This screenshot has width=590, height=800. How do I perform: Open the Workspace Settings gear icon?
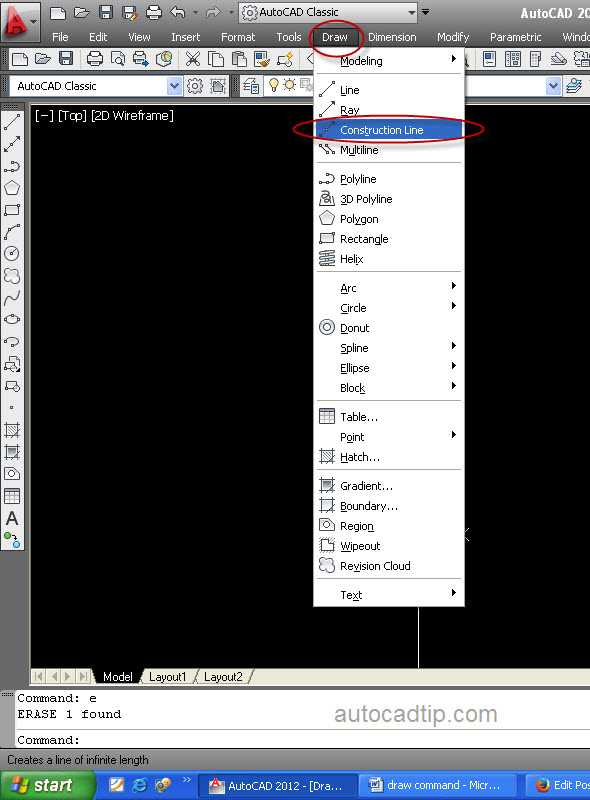195,86
